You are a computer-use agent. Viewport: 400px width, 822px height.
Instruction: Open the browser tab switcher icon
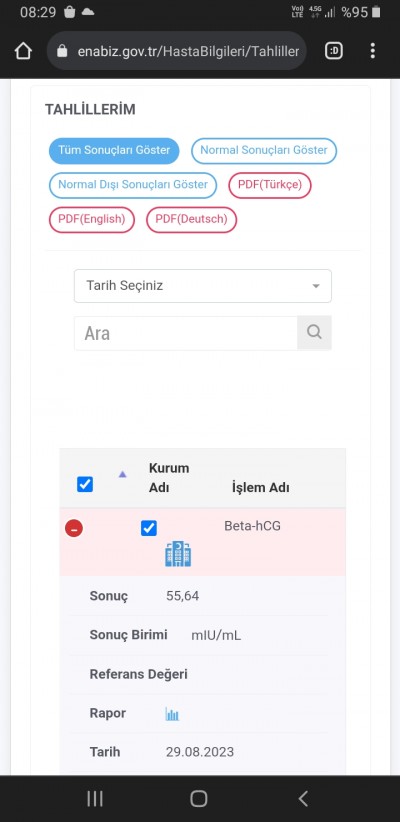334,50
